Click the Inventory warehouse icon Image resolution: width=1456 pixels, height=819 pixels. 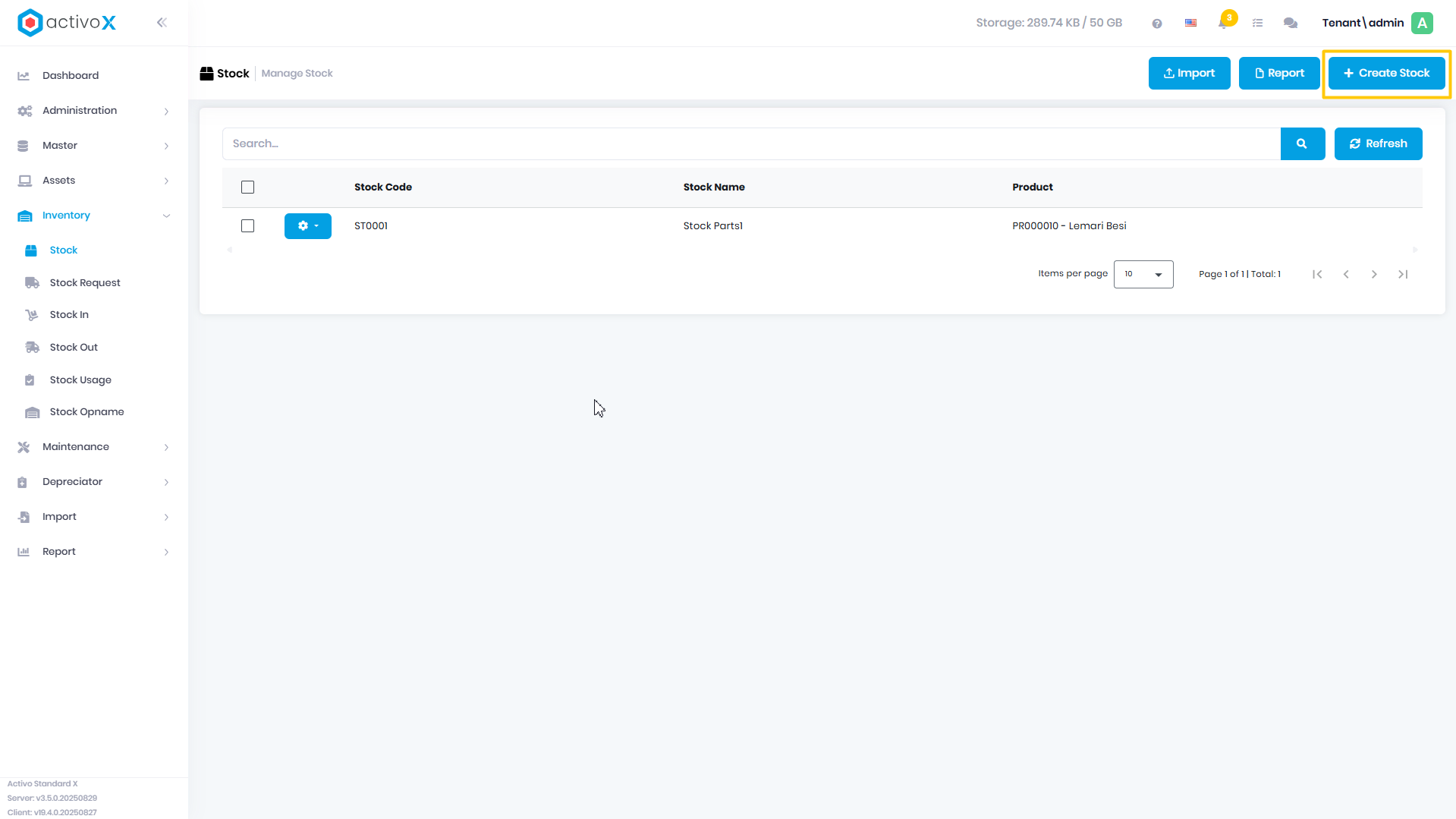pyautogui.click(x=25, y=216)
